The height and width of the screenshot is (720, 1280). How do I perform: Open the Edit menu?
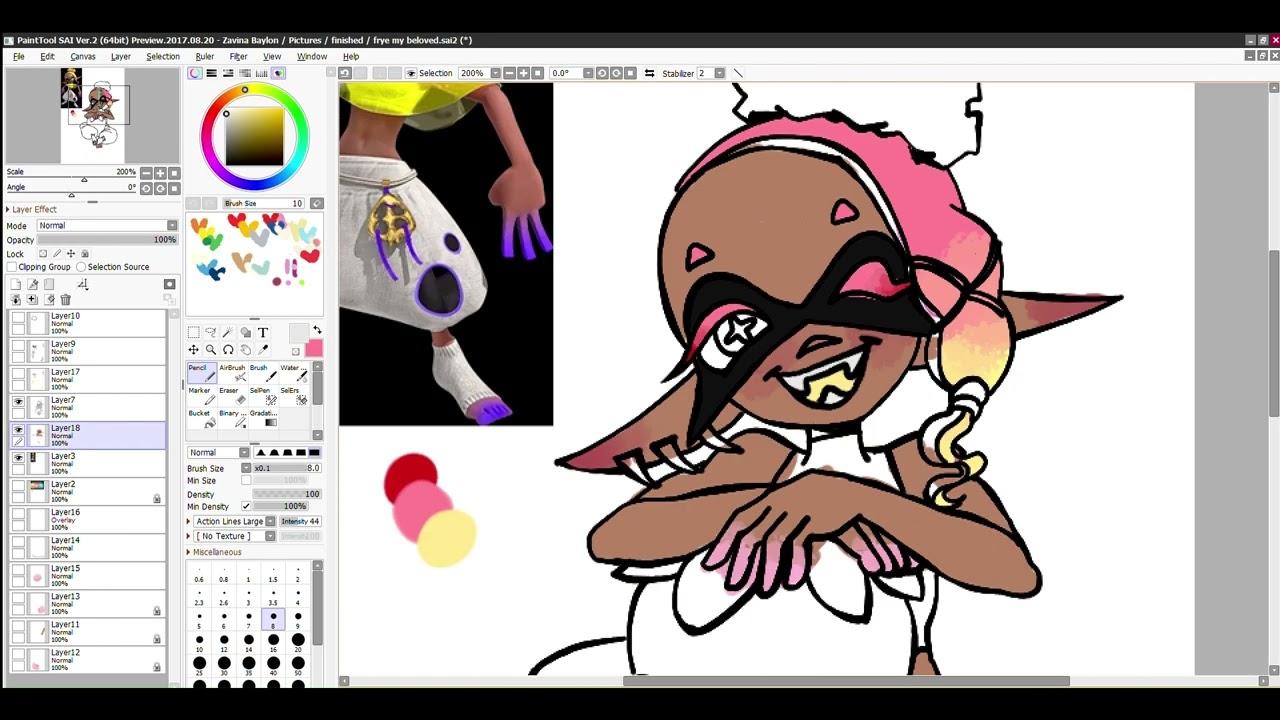tap(47, 57)
